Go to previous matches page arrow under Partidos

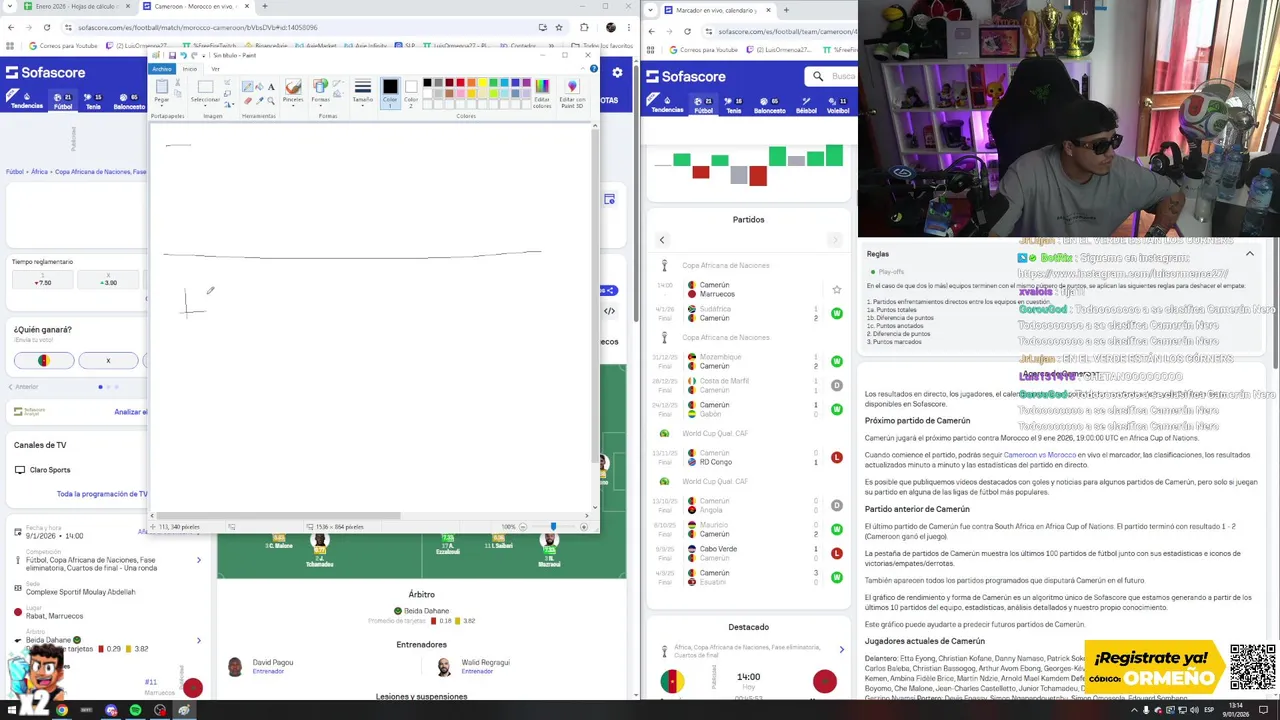[661, 240]
